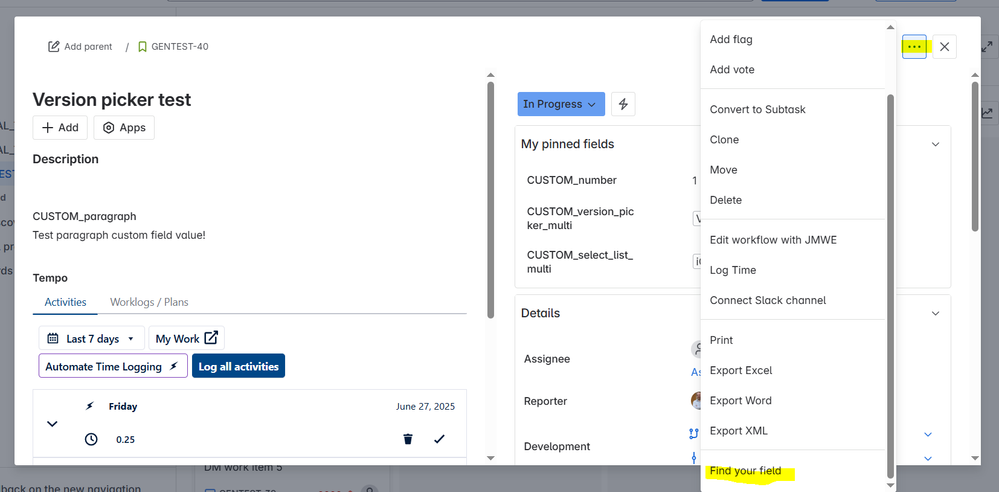
Task: Select Edit workflow with JMWE
Action: 793,240
